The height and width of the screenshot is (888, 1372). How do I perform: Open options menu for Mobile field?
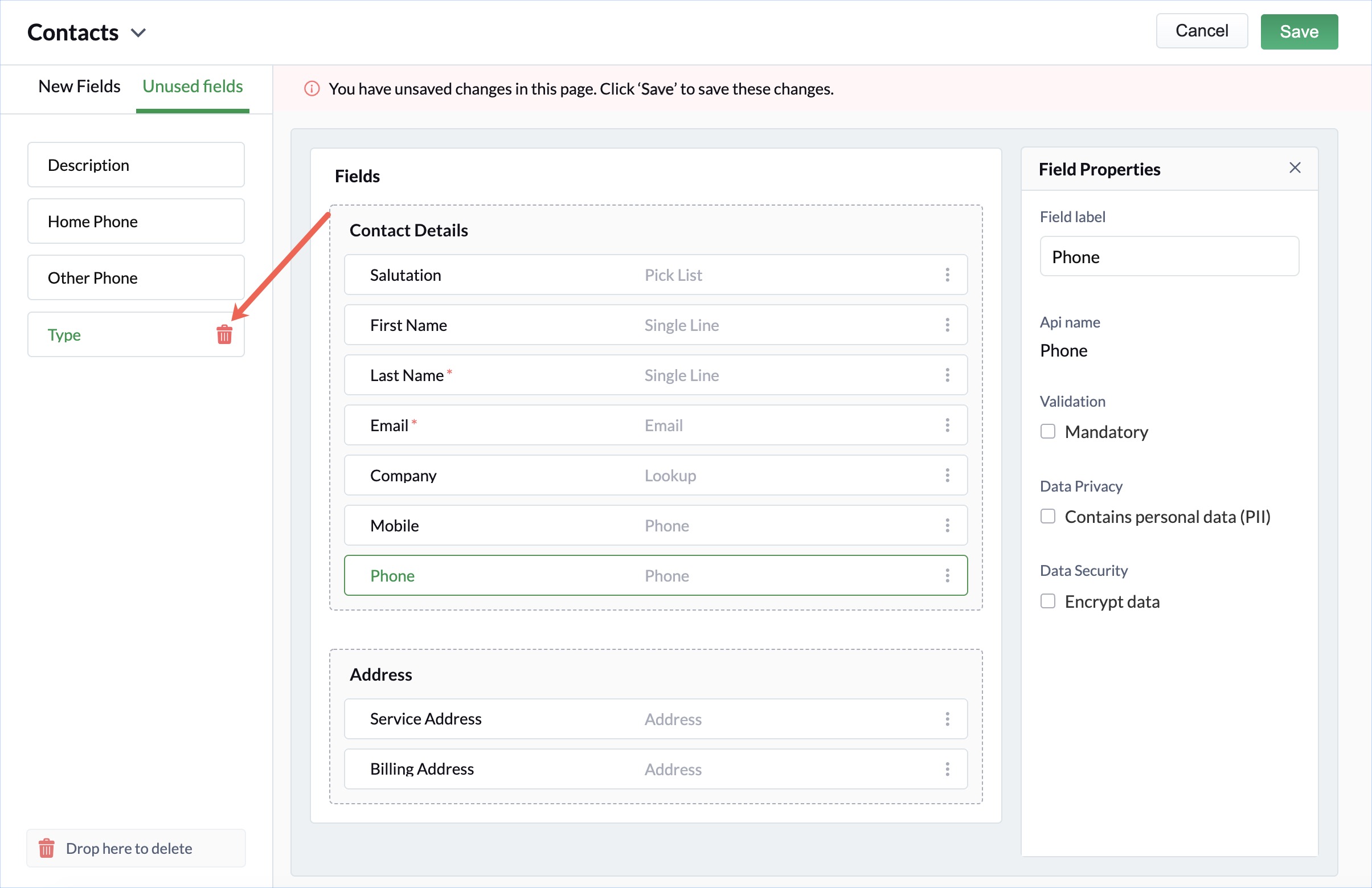point(947,526)
